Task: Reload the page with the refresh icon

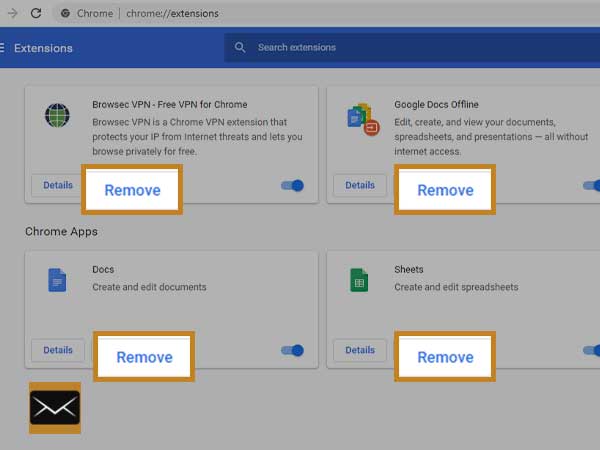Action: (36, 13)
